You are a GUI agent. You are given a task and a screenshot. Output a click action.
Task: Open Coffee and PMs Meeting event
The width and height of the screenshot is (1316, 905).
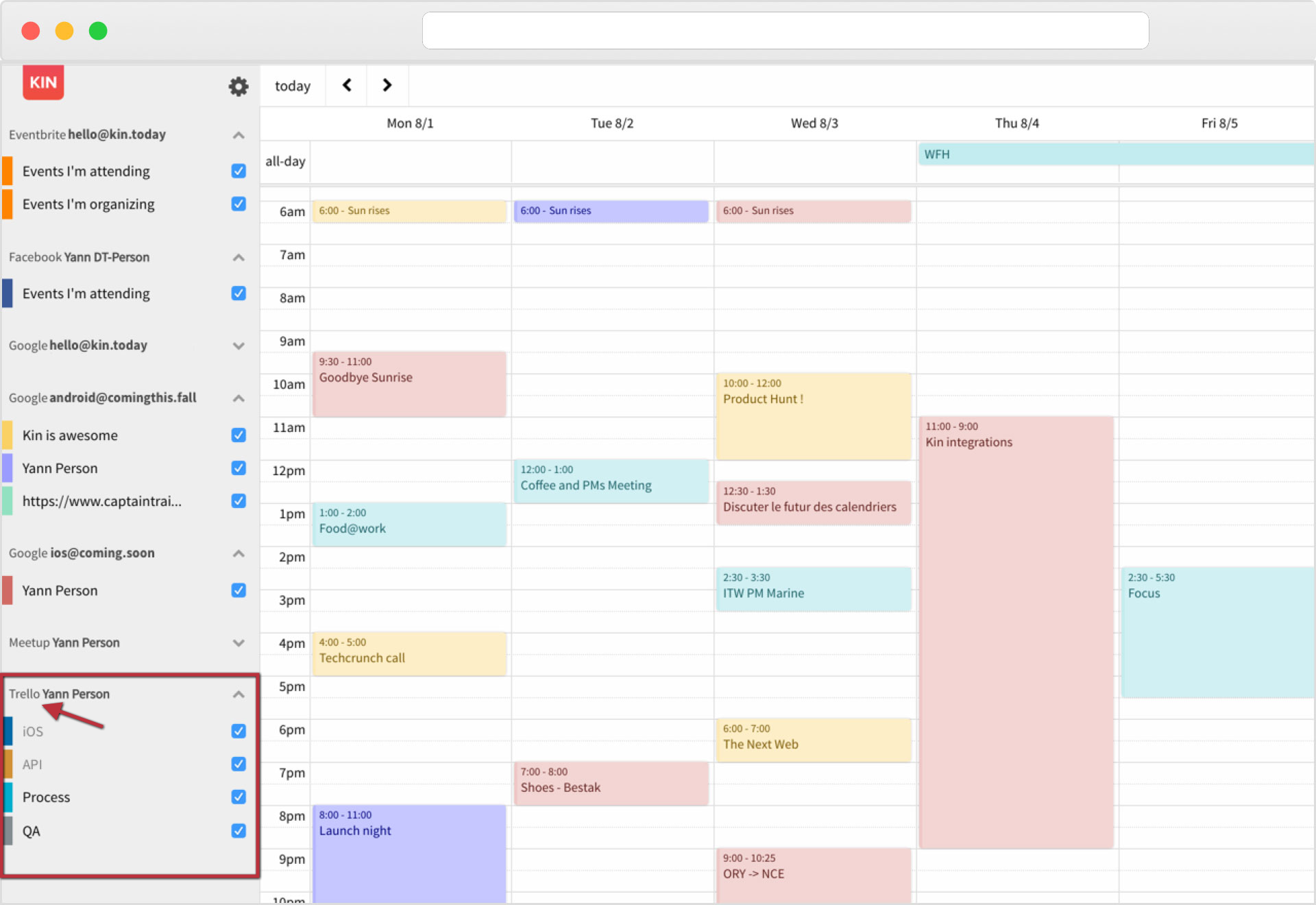tap(609, 480)
